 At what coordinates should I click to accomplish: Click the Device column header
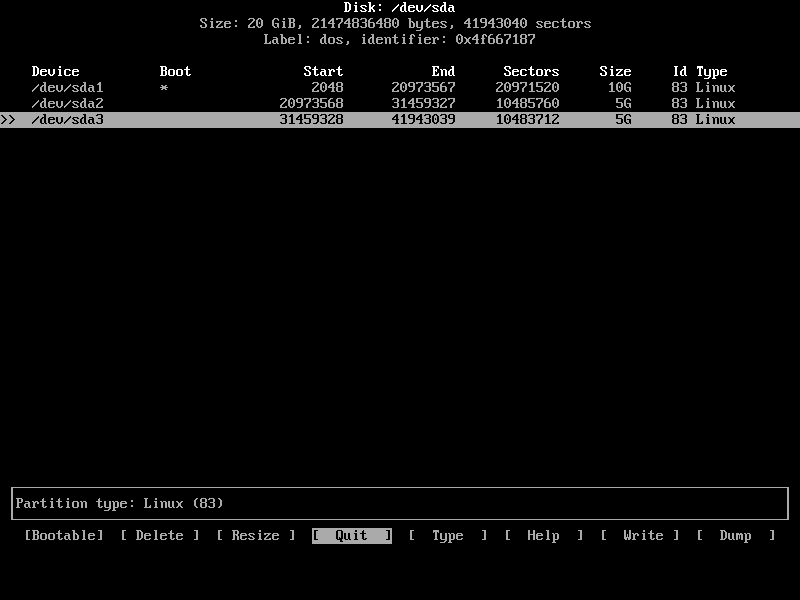(56, 71)
